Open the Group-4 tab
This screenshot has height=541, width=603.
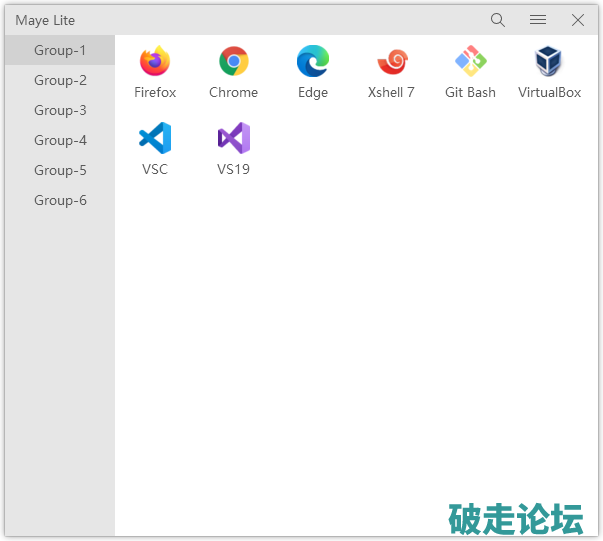tap(60, 140)
